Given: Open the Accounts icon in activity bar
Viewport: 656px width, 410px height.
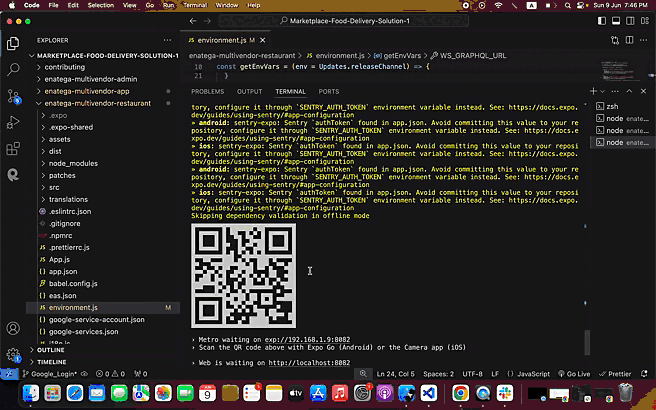Looking at the screenshot, I should coord(14,328).
